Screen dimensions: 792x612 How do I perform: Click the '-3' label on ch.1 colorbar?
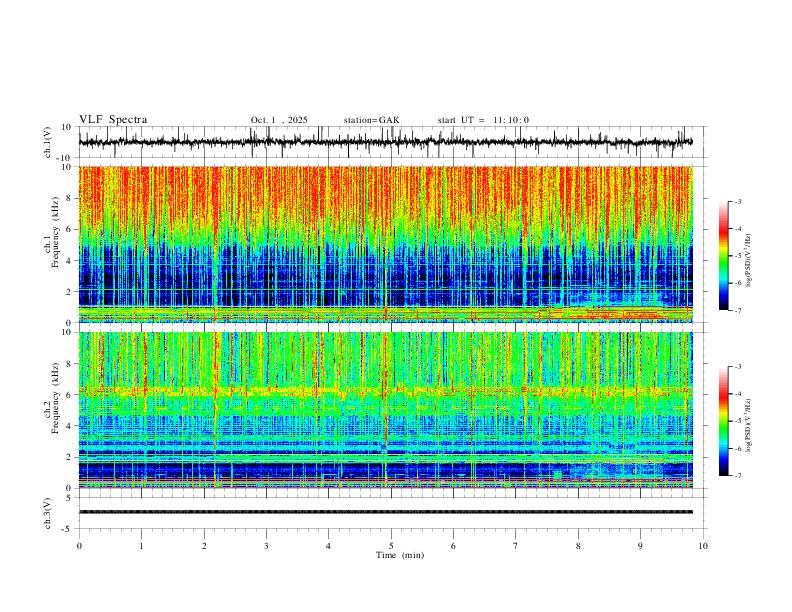[x=737, y=201]
